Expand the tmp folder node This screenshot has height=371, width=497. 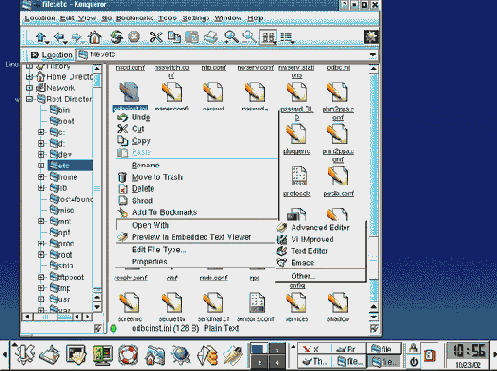coord(41,288)
